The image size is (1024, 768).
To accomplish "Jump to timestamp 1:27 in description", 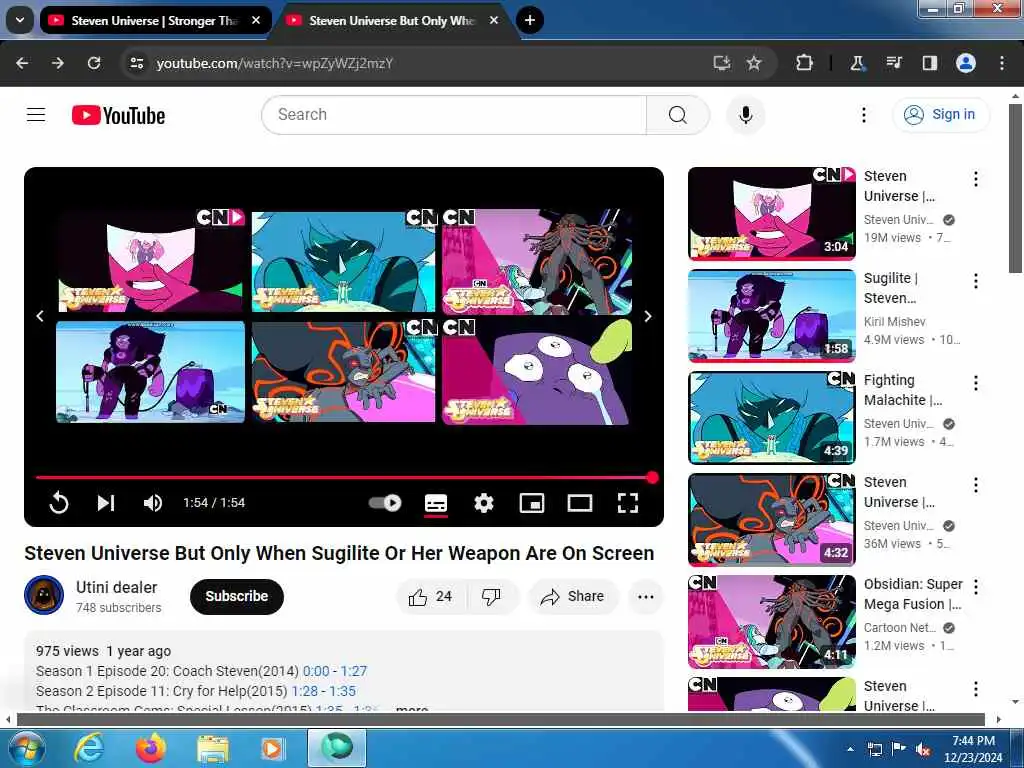I will tap(354, 671).
